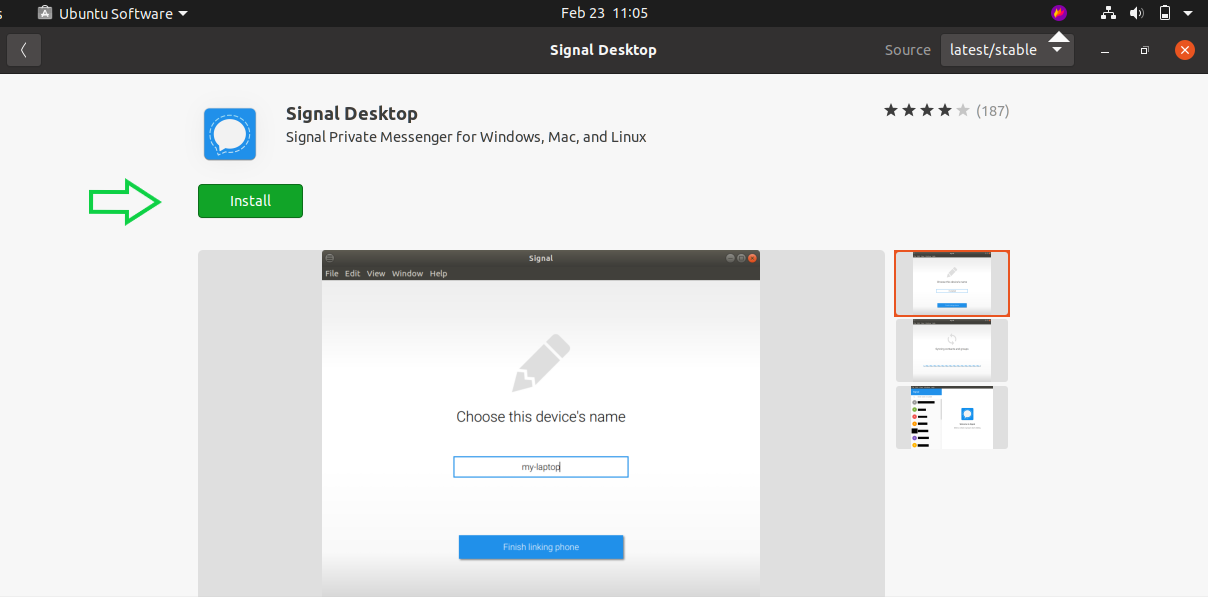Click the Firefox tray indicator icon
1208x597 pixels.
[x=1059, y=13]
